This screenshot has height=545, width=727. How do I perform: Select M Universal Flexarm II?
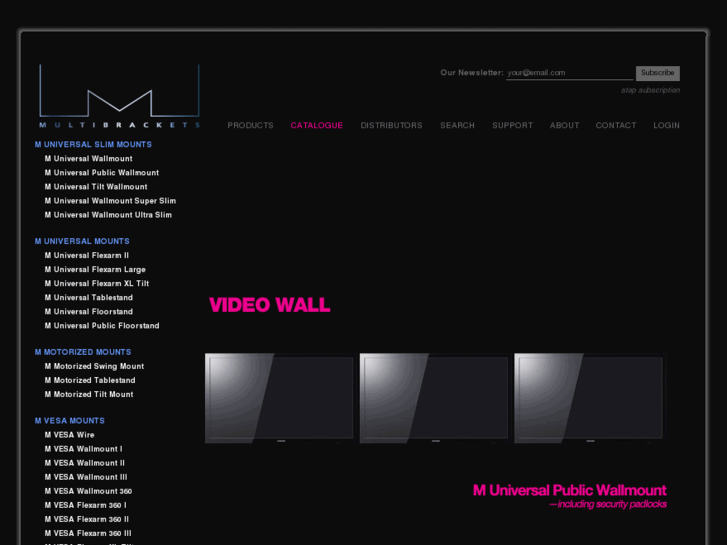pyautogui.click(x=87, y=256)
